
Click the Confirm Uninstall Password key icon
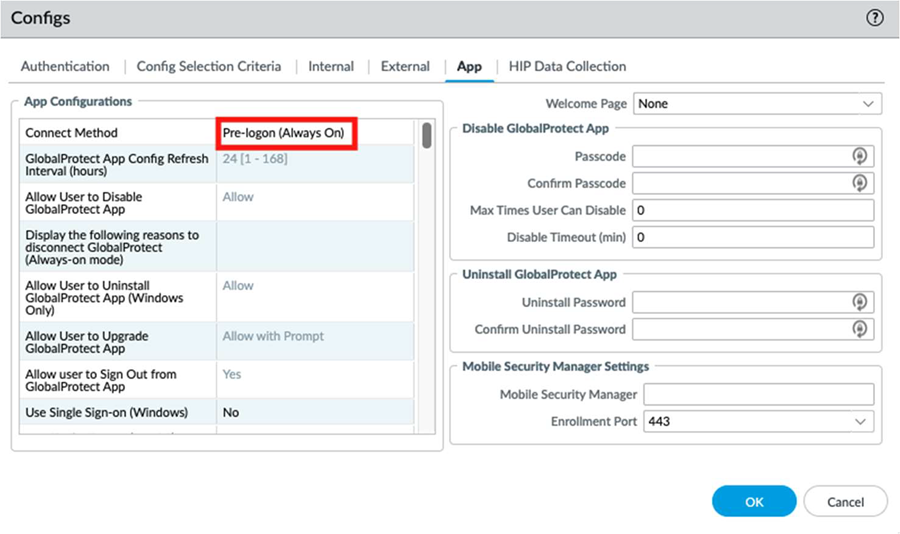[x=858, y=329]
